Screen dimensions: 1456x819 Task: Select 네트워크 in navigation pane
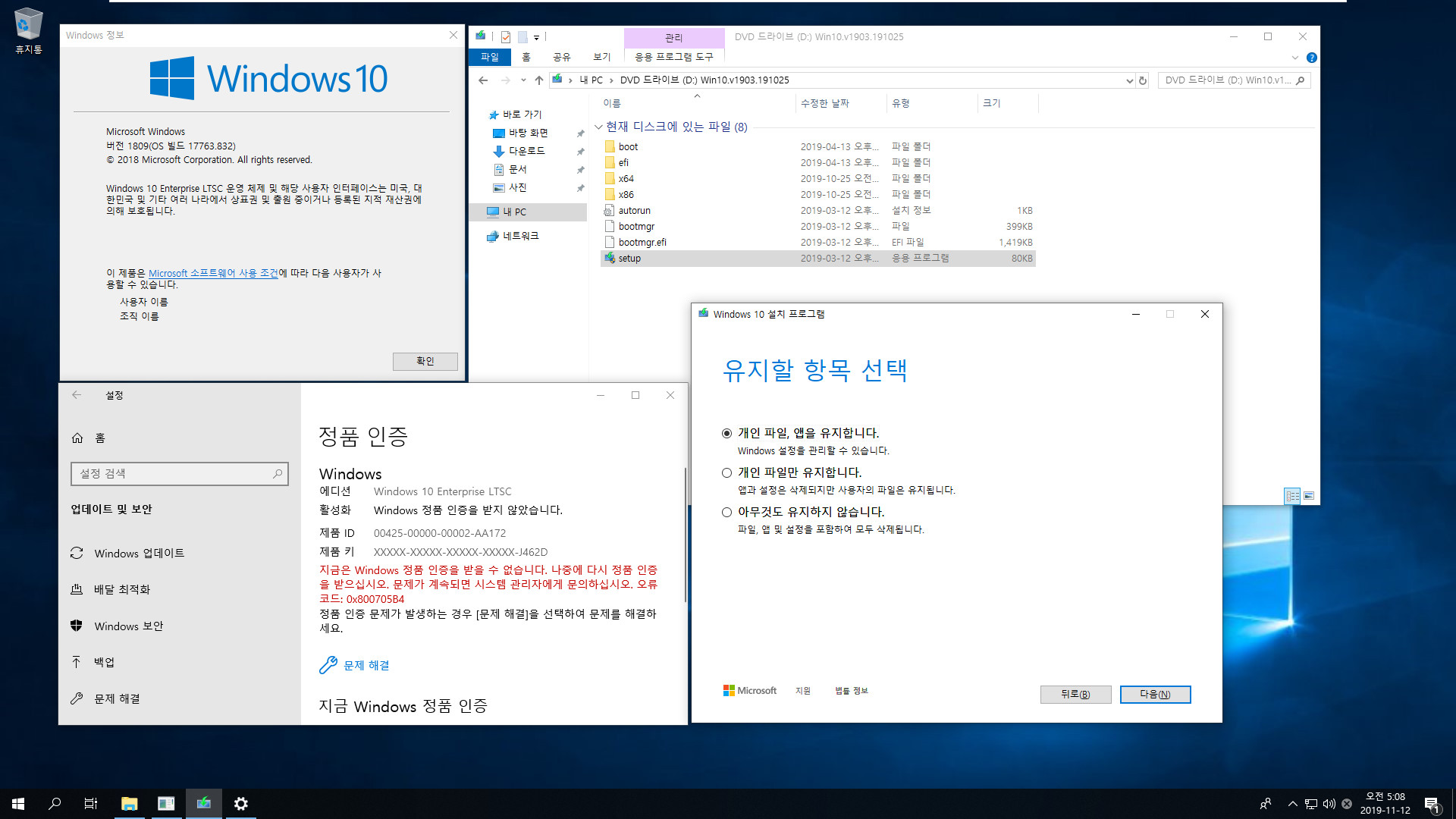click(520, 236)
